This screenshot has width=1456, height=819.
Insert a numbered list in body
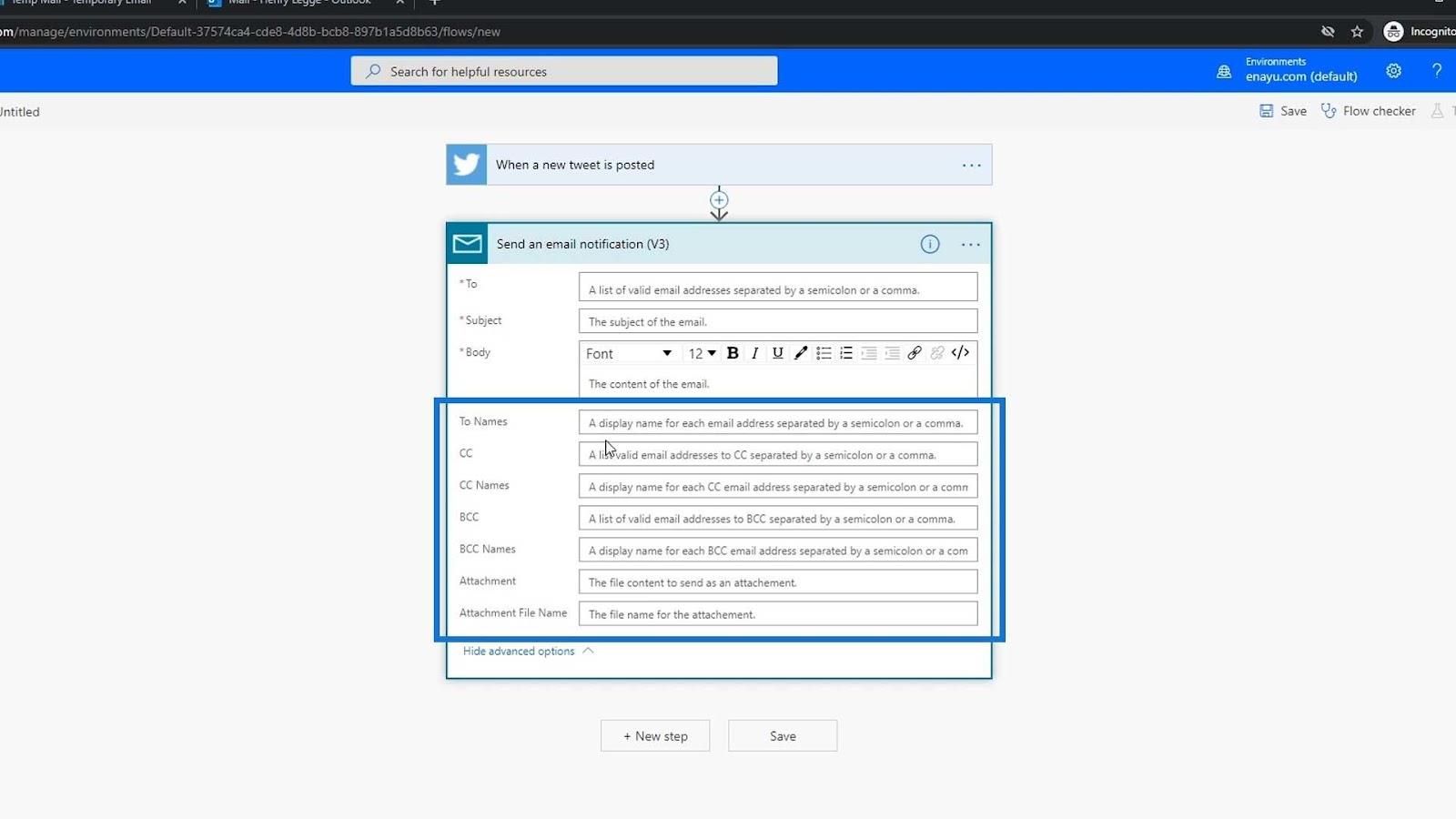[846, 353]
